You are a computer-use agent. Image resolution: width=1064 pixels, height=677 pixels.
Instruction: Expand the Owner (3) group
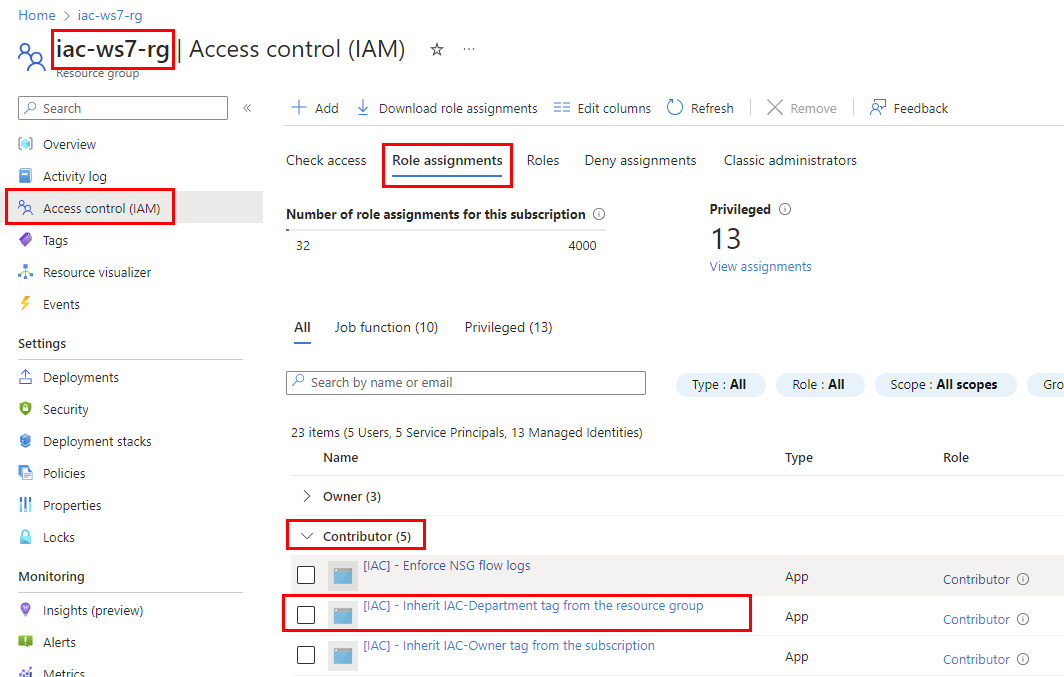307,496
